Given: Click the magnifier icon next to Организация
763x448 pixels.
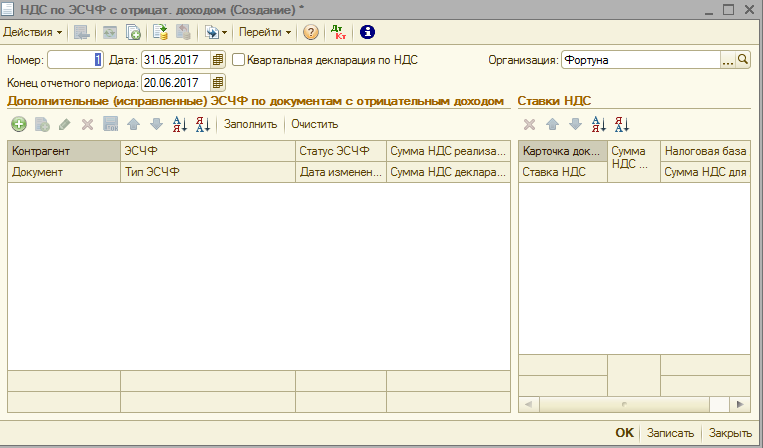Looking at the screenshot, I should [x=743, y=60].
